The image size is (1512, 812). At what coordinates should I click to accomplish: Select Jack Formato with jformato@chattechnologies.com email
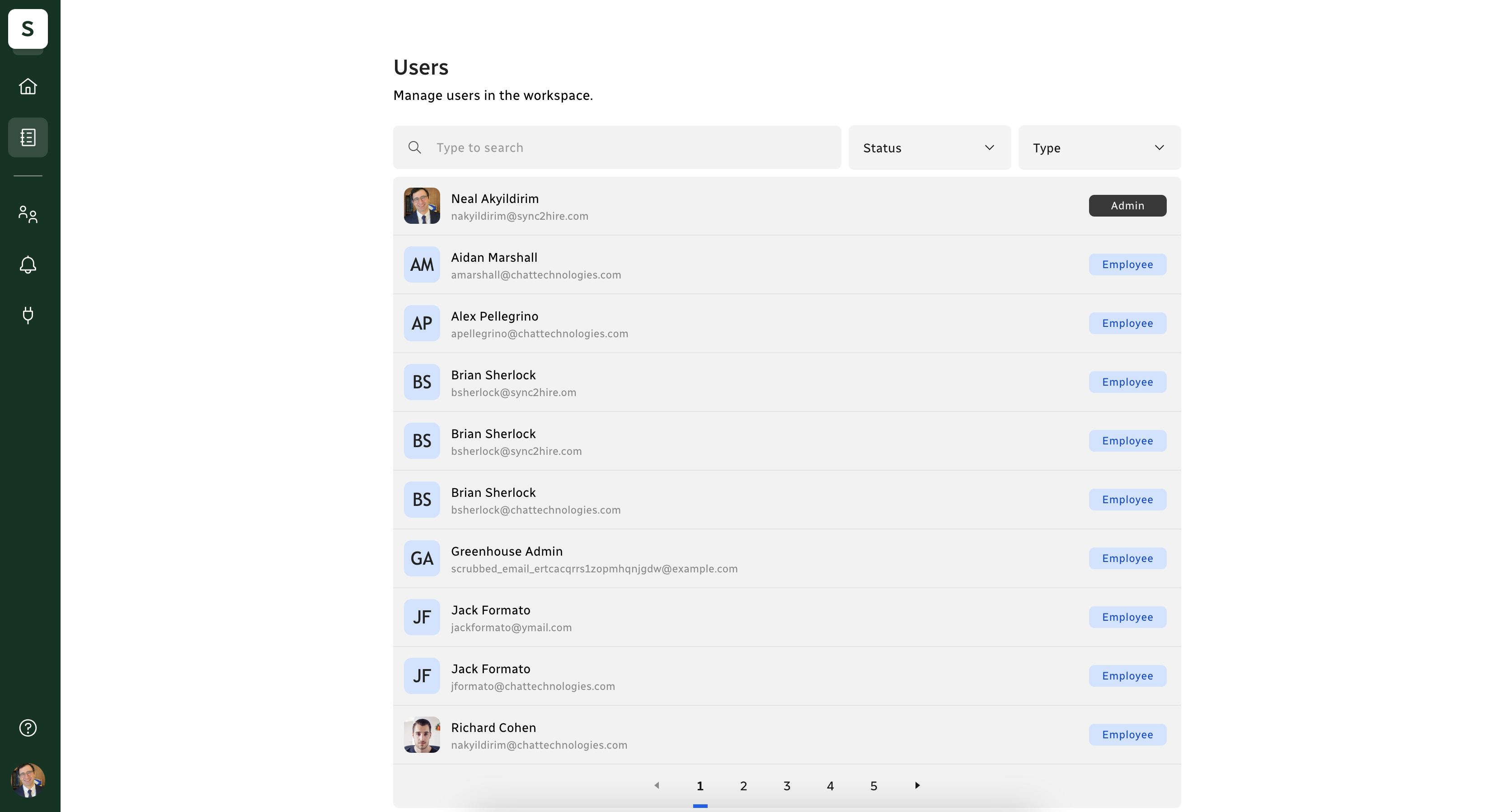click(x=787, y=676)
